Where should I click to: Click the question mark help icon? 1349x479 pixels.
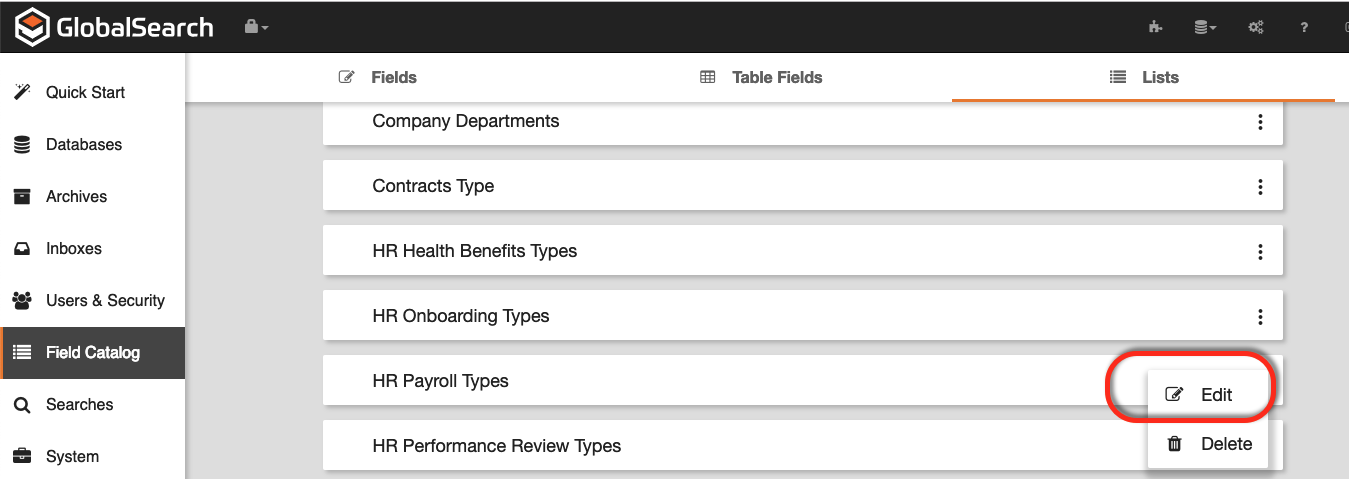pyautogui.click(x=1304, y=27)
